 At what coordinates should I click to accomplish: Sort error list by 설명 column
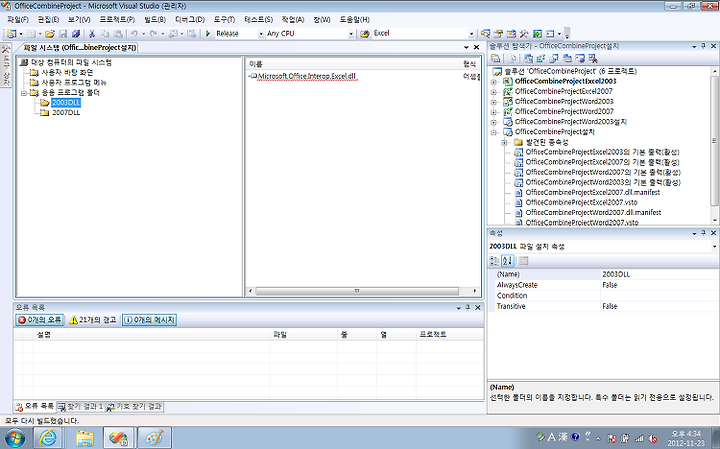[x=151, y=335]
